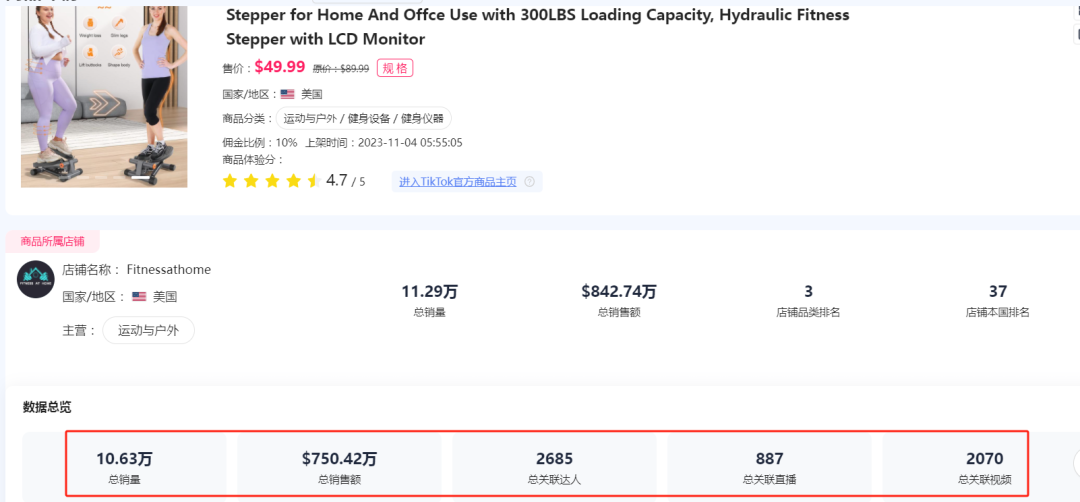Click the 商品所属店铺 section label
Screen dimensions: 1080x502
click(x=53, y=242)
